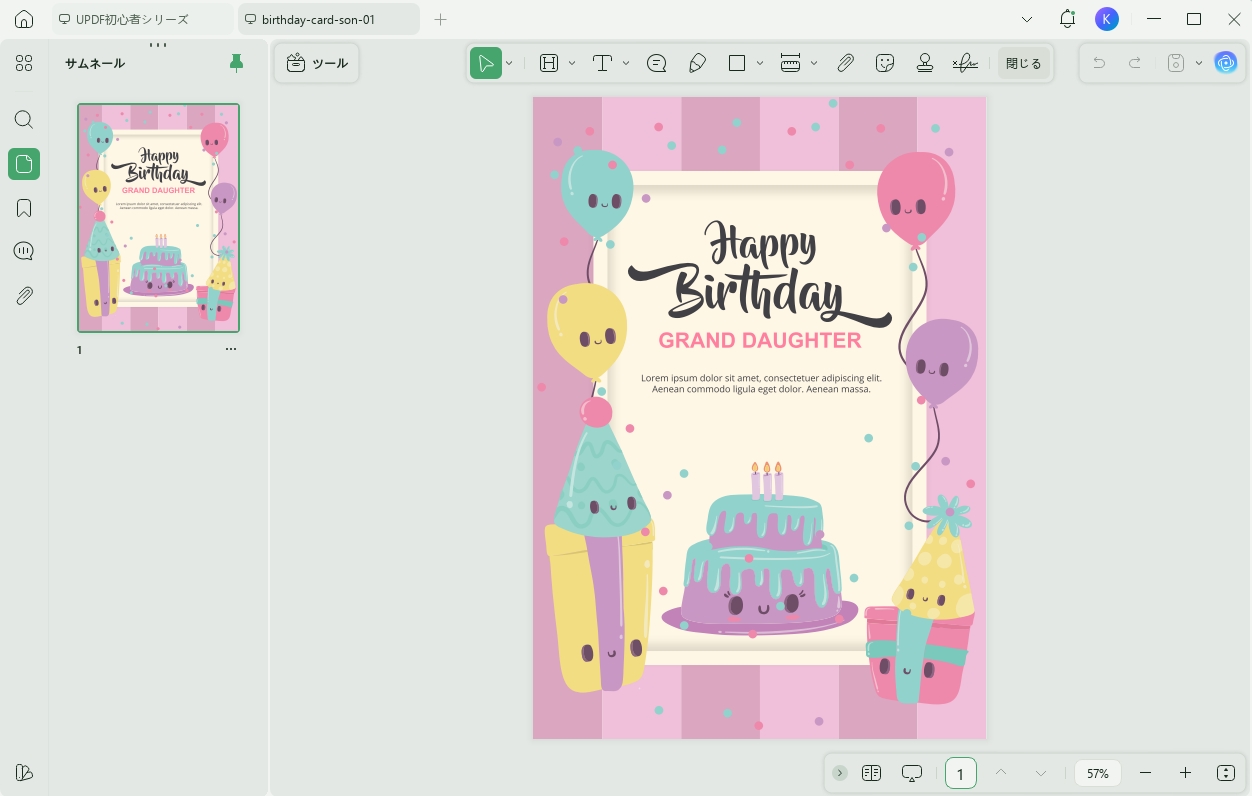Zoom out with minus button
This screenshot has width=1252, height=796.
(1146, 773)
